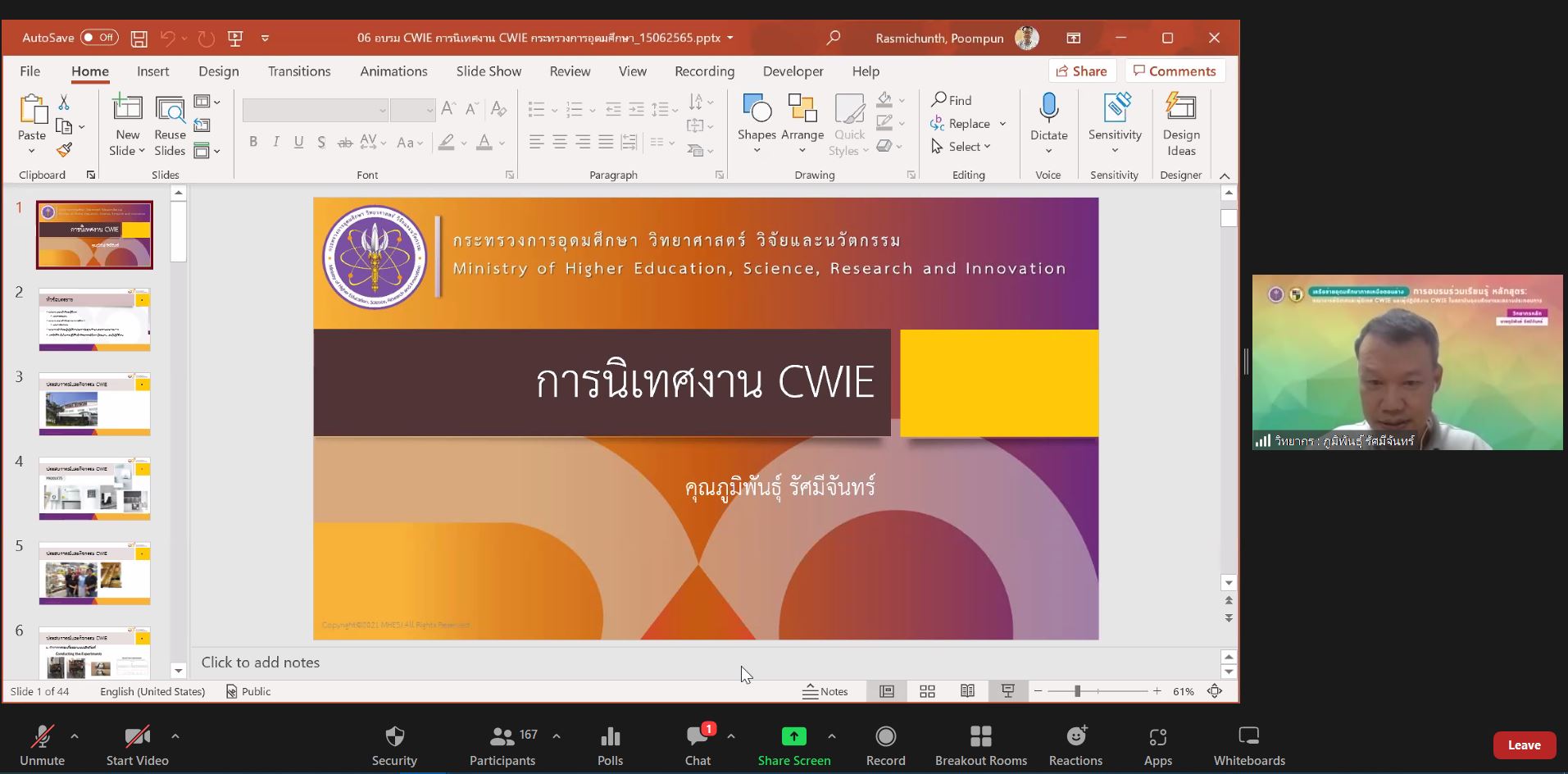Toggle Underline formatting
This screenshot has width=1568, height=774.
(298, 143)
